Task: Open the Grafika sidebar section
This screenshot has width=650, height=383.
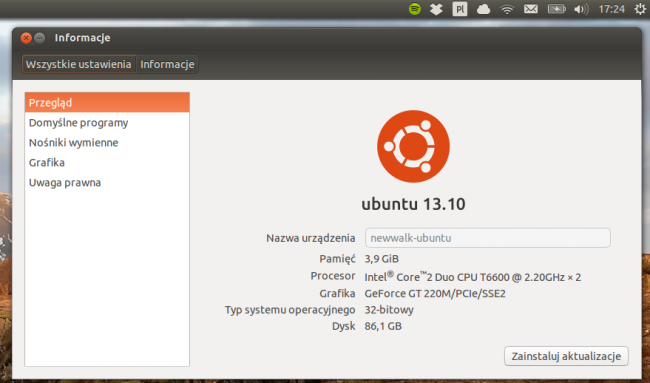Action: pos(107,162)
